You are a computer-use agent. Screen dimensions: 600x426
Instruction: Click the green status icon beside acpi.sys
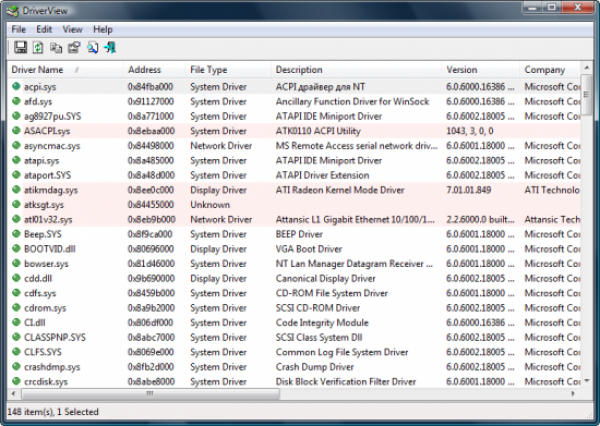pos(16,87)
